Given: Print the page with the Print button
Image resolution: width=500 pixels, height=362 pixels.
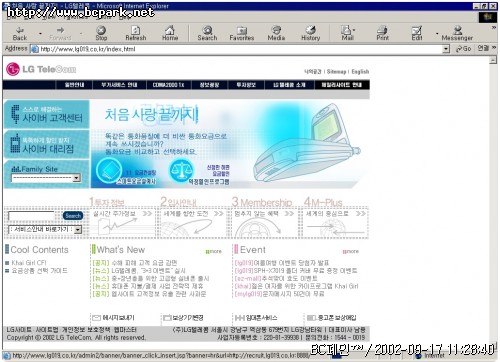Looking at the screenshot, I should click(382, 33).
